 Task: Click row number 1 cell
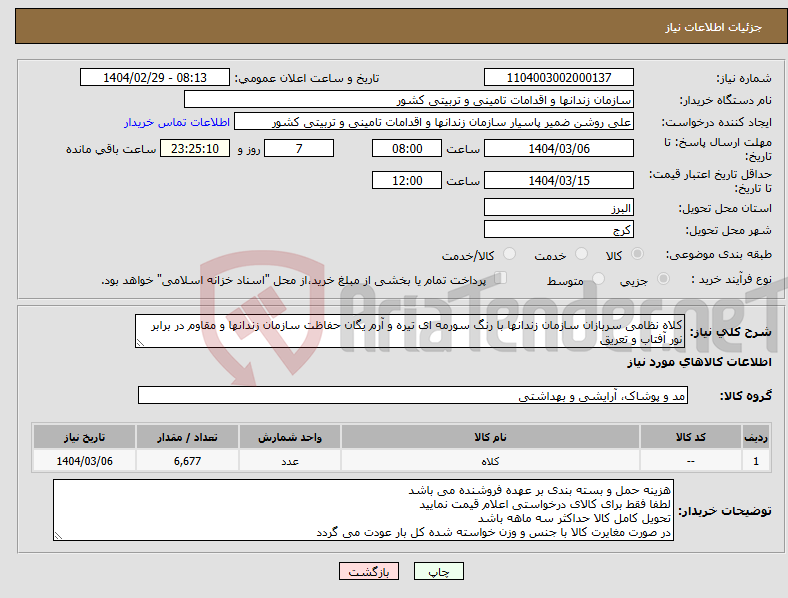tap(756, 461)
